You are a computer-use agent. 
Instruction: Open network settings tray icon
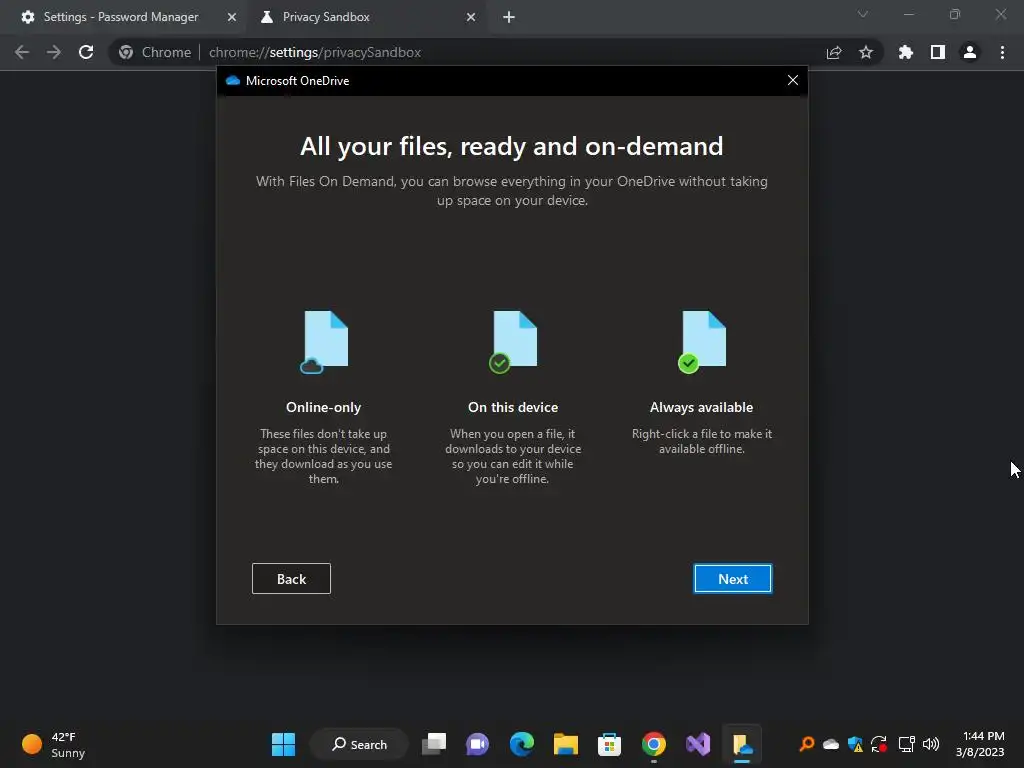coord(906,744)
